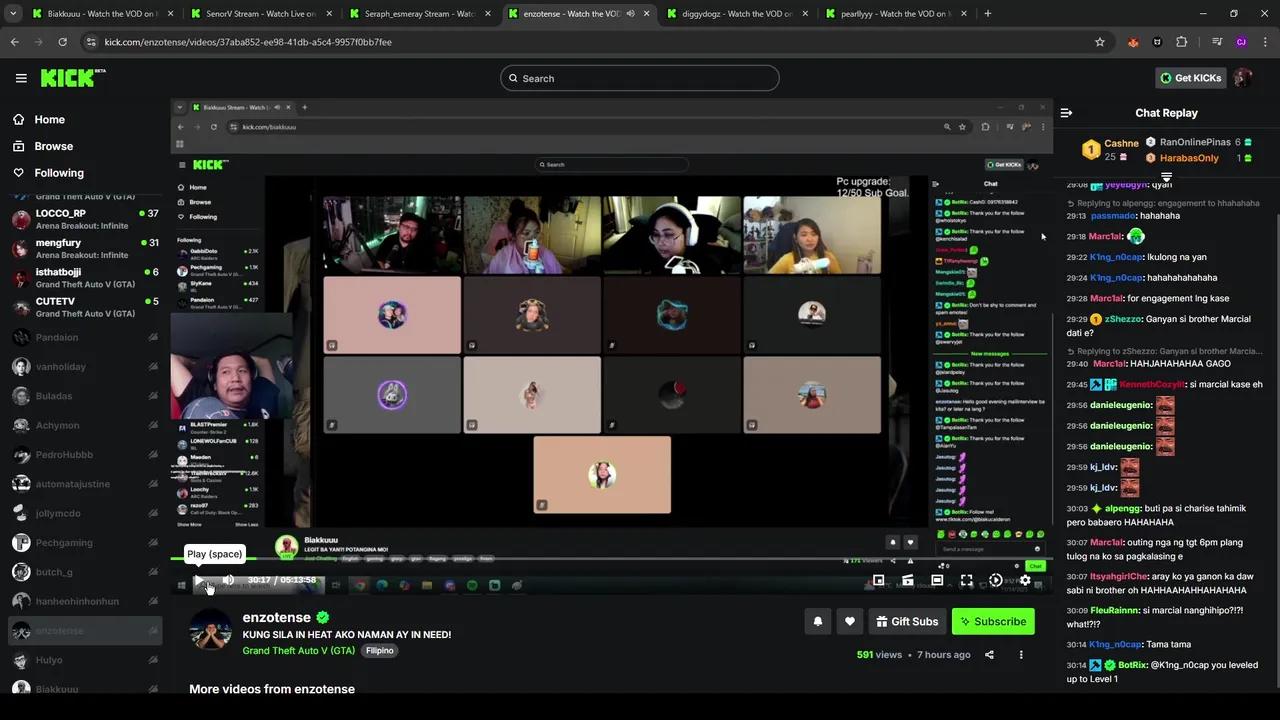The height and width of the screenshot is (720, 1280).
Task: Open the more options menu below the video
Action: pos(1020,655)
